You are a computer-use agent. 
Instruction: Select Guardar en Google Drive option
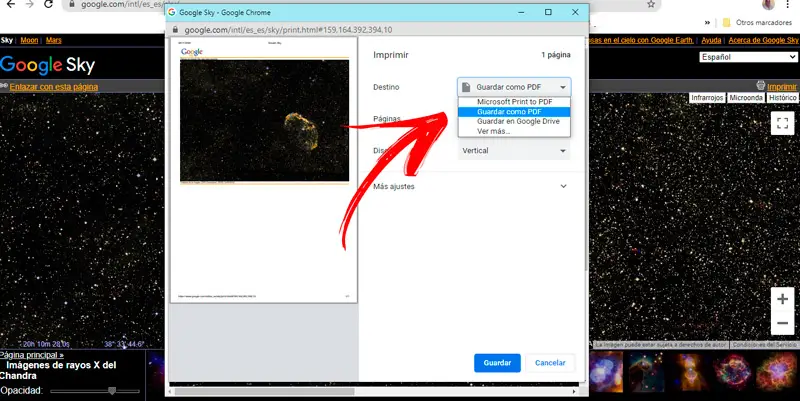[514, 121]
